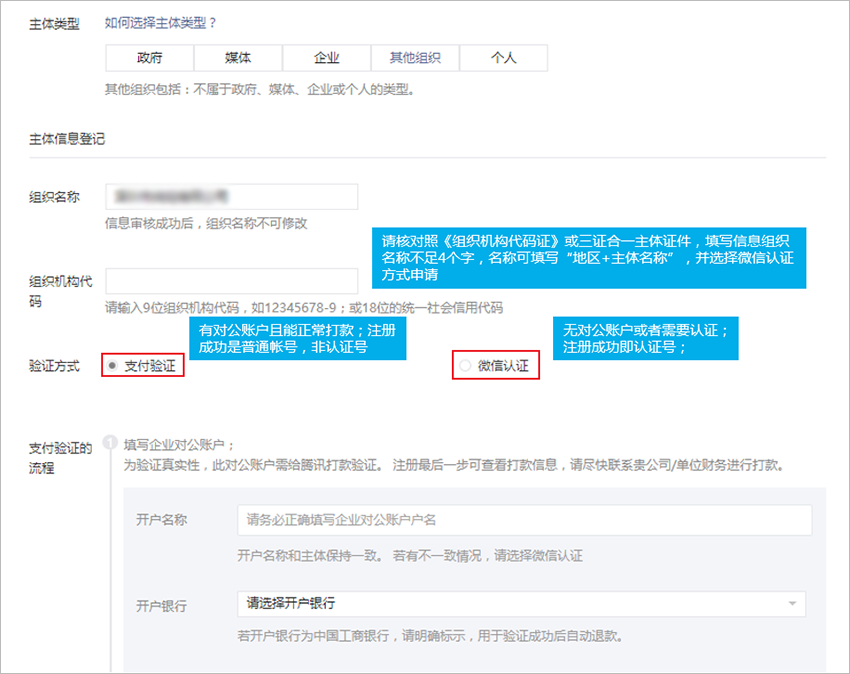Switch to the 政府 subject type tab
This screenshot has height=674, width=850.
coord(149,58)
